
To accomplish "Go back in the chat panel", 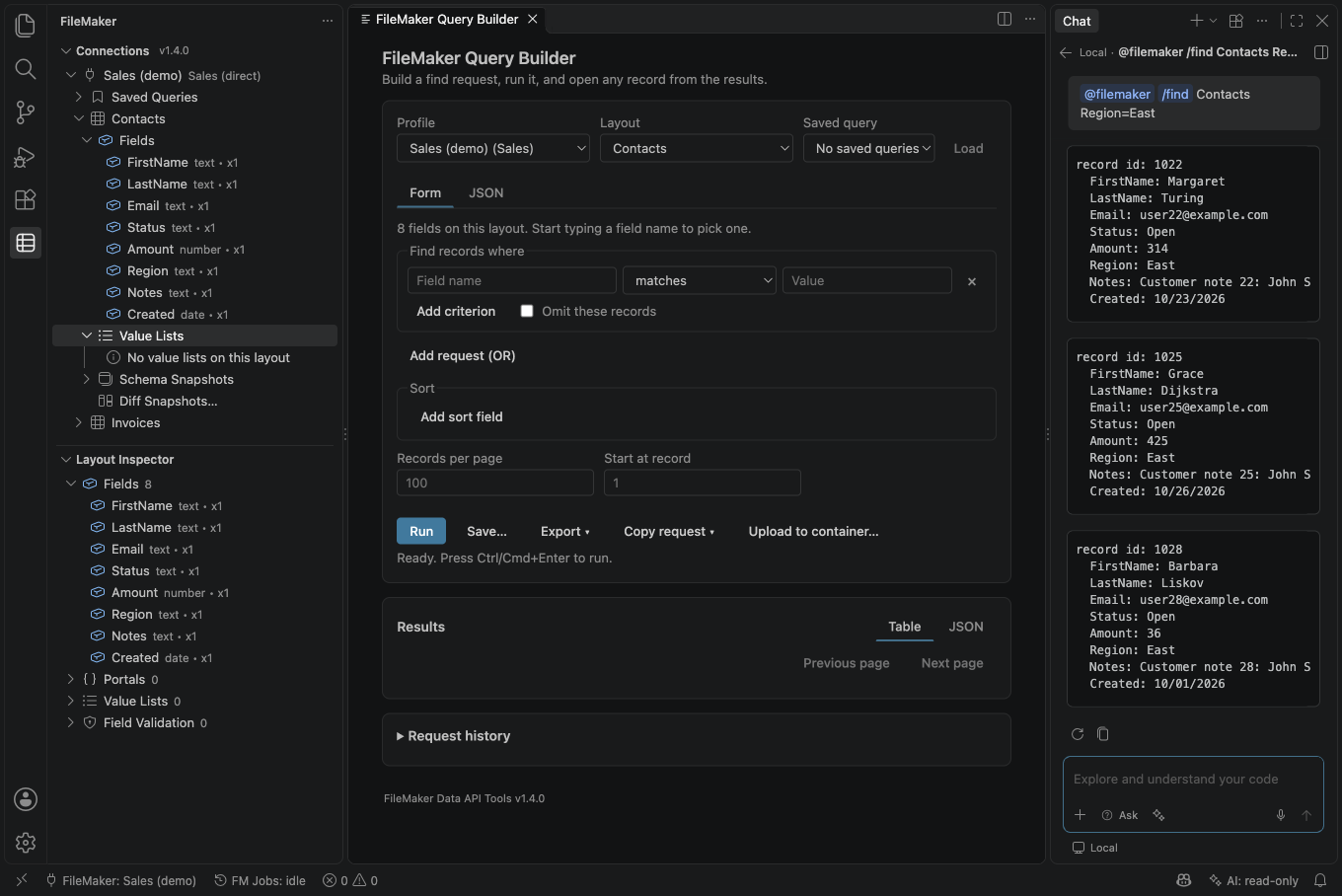I will pyautogui.click(x=1066, y=52).
